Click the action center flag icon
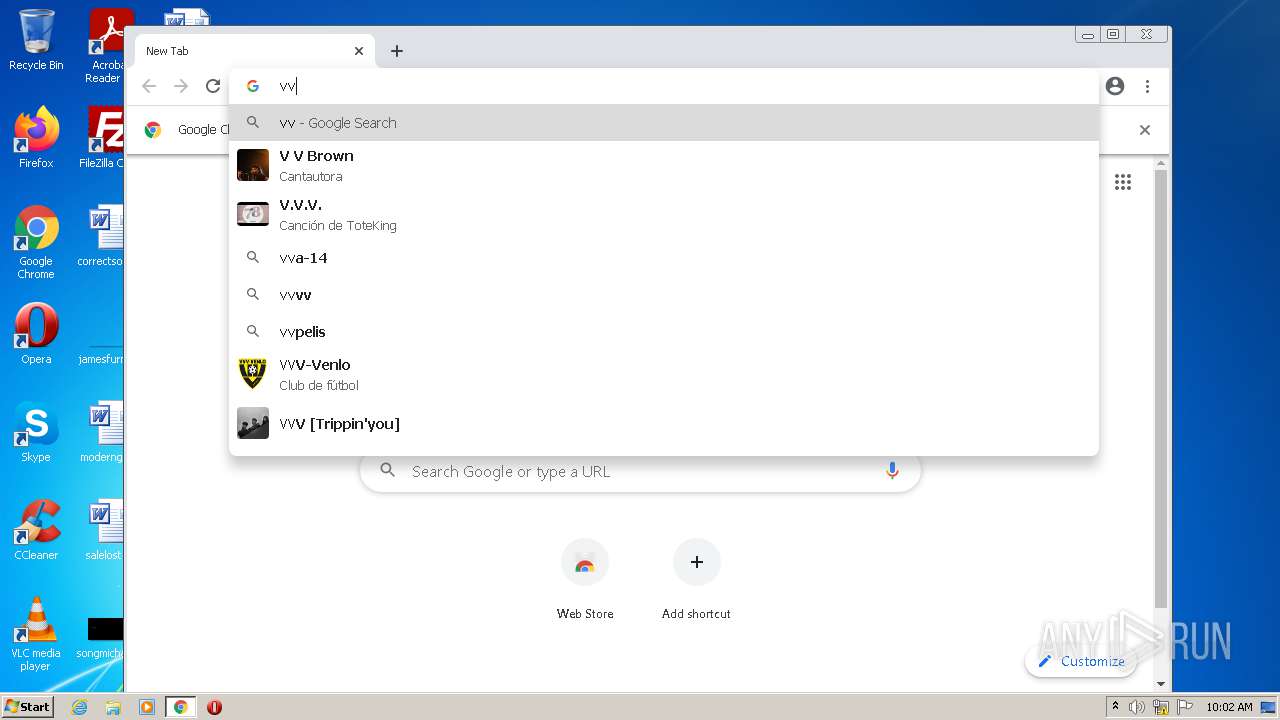This screenshot has width=1280, height=720. [x=1185, y=707]
